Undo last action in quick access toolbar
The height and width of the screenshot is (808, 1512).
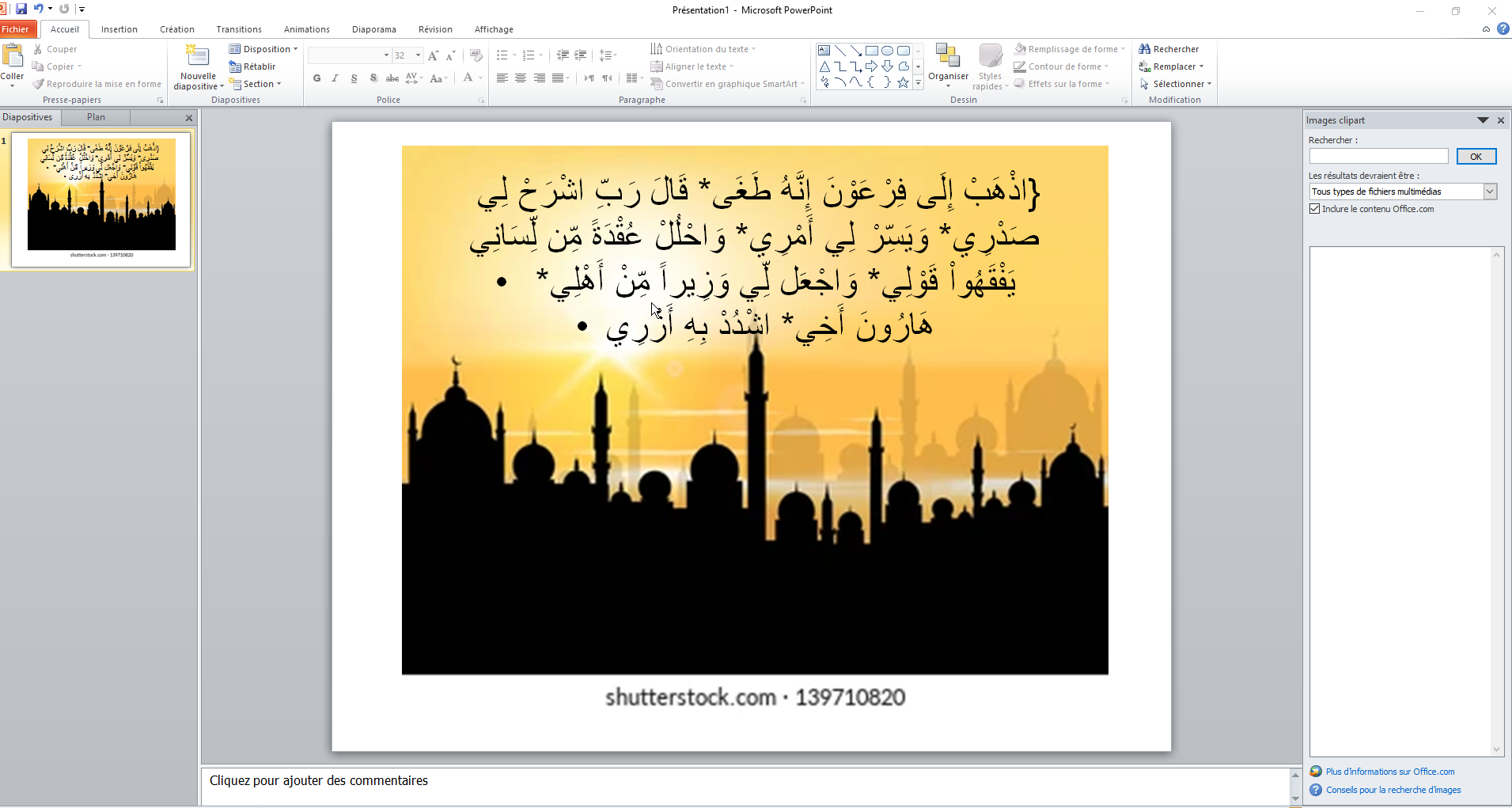38,9
